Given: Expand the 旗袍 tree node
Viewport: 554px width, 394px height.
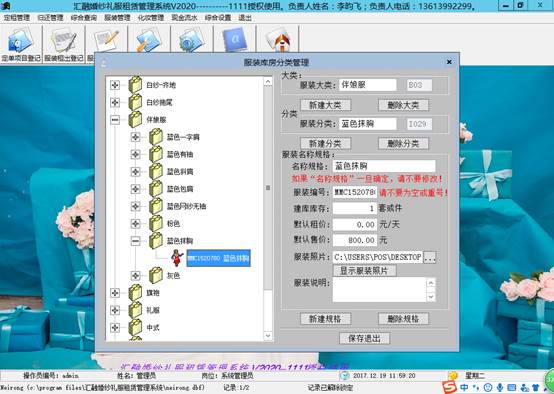Looking at the screenshot, I should (x=115, y=293).
